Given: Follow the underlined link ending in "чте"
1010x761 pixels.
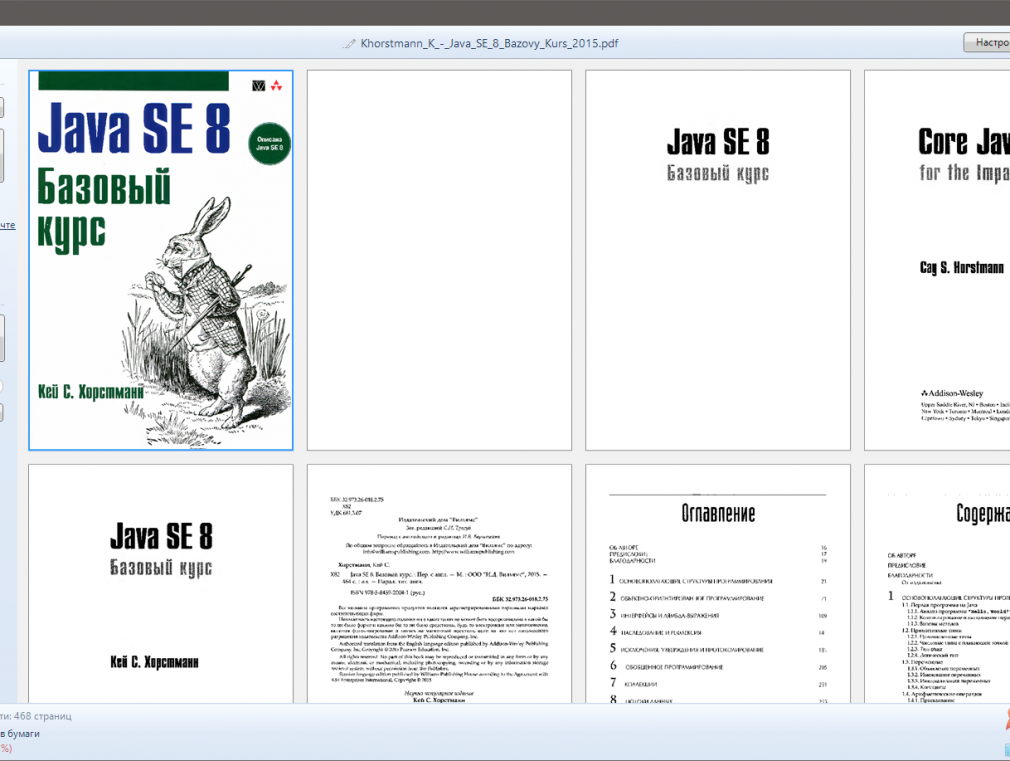Looking at the screenshot, I should pos(8,225).
